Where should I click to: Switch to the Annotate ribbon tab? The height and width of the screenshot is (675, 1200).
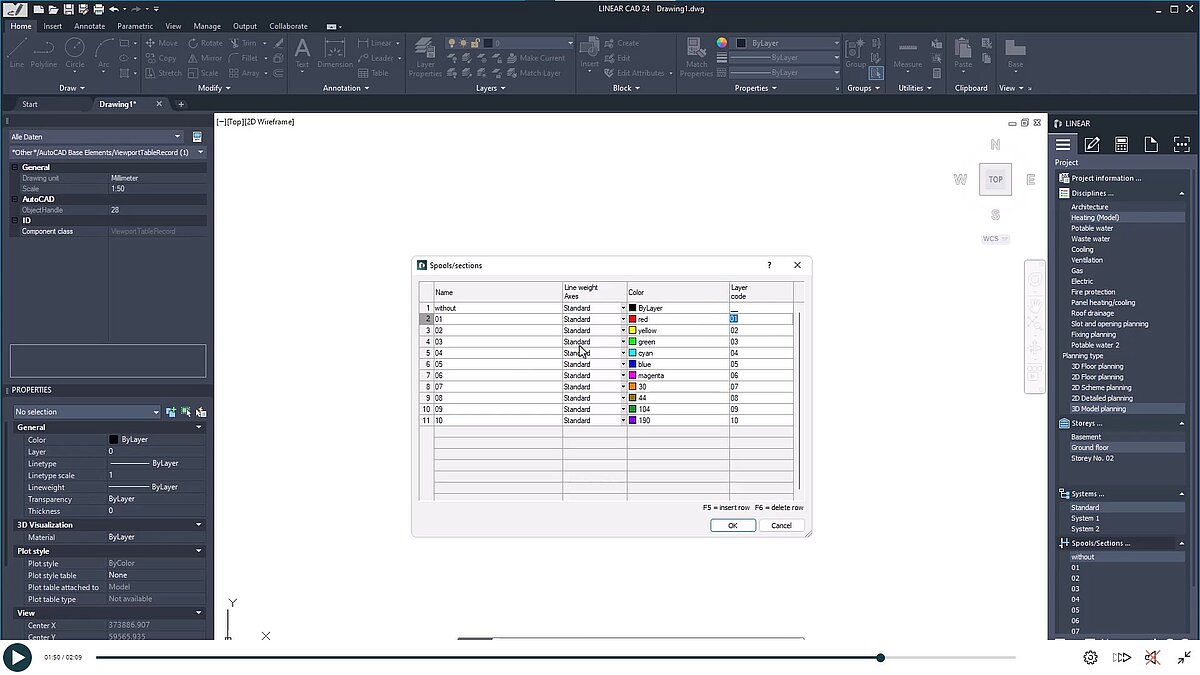point(89,26)
